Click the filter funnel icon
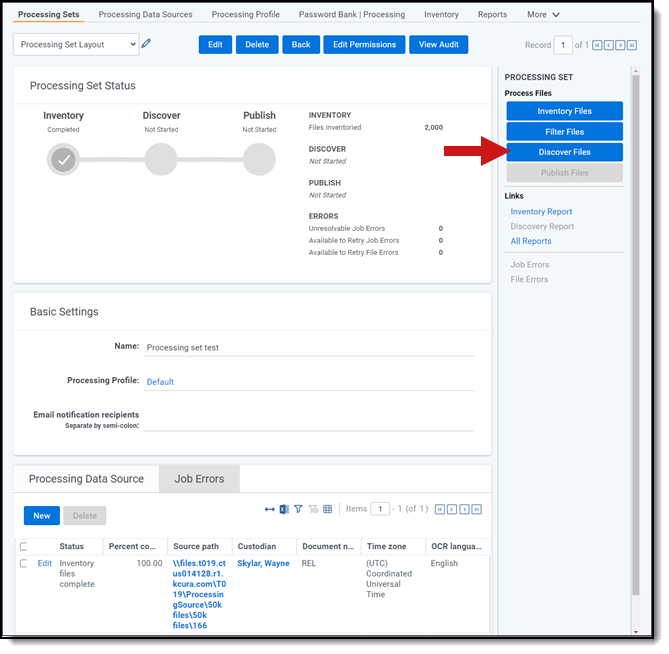 (298, 509)
